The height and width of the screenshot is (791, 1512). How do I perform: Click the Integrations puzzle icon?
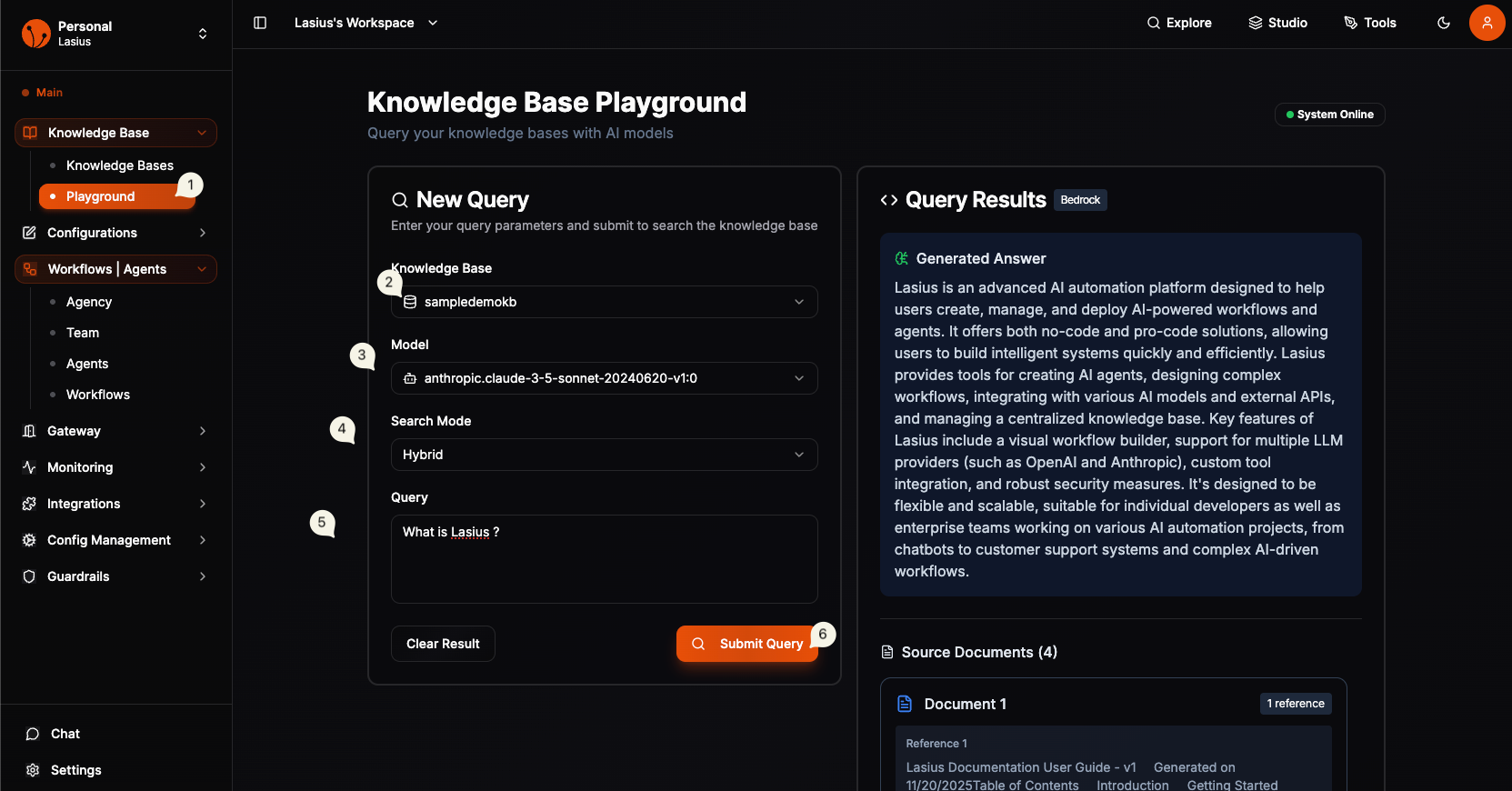click(x=29, y=504)
